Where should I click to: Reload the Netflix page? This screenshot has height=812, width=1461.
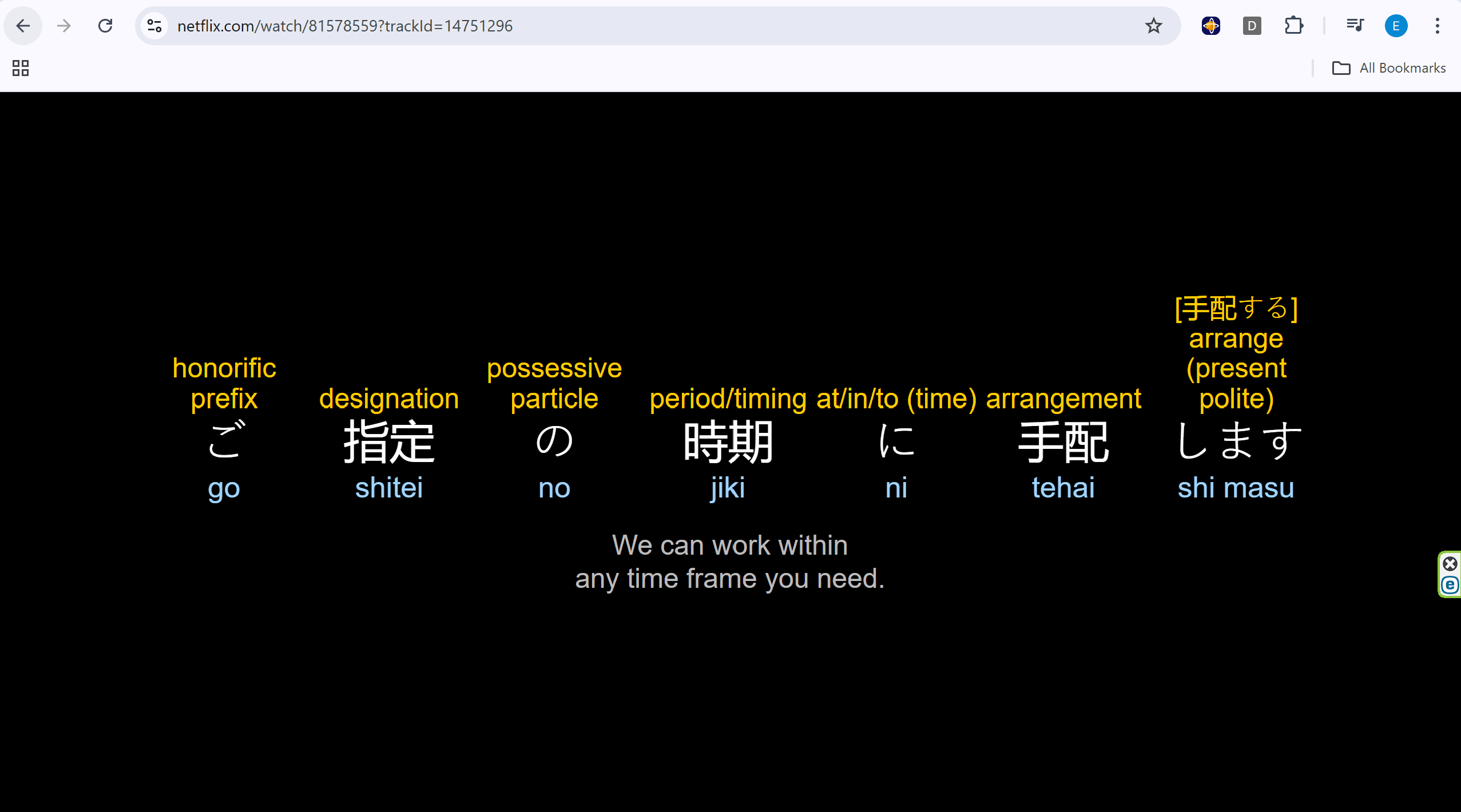pos(105,26)
